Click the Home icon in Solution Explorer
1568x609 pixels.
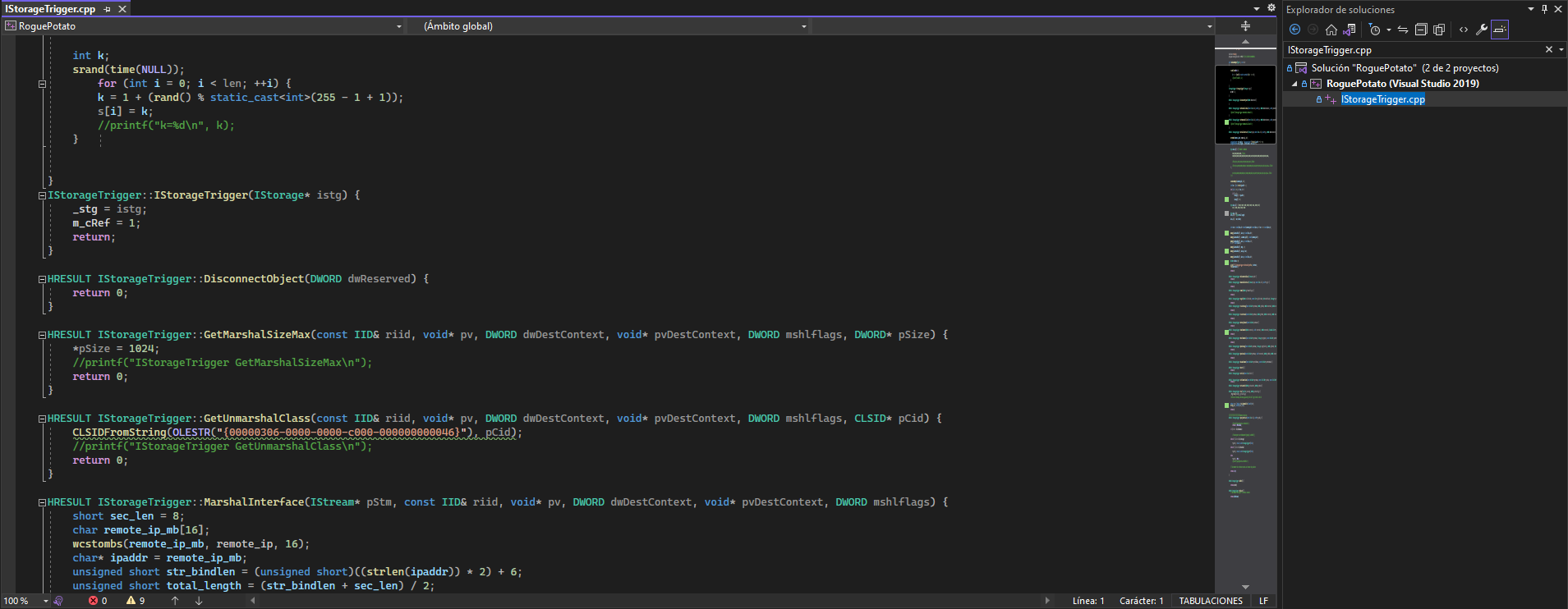click(x=1331, y=30)
